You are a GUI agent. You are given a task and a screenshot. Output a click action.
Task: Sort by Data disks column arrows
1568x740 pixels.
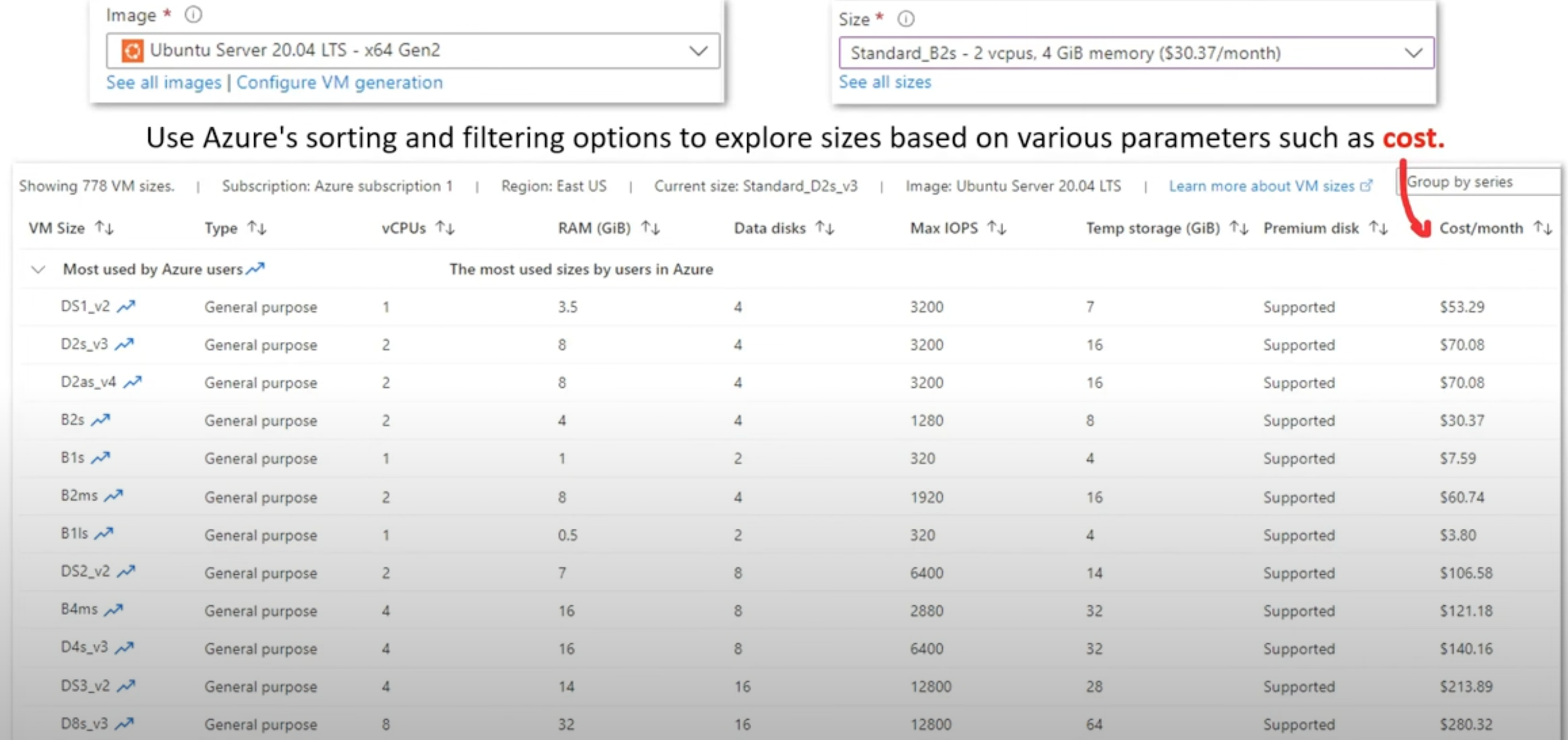[x=825, y=227]
